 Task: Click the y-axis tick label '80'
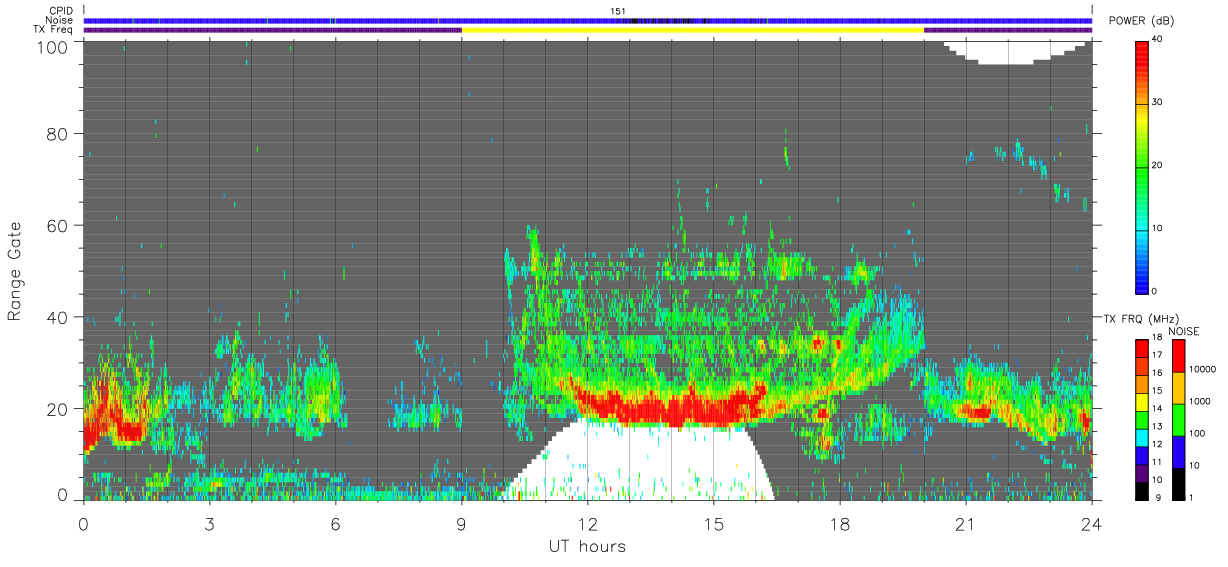(x=59, y=134)
